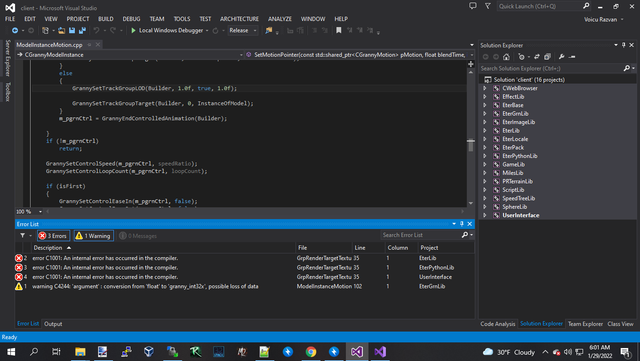This screenshot has height=361, width=640.
Task: Toggle the 1 Warning filter
Action: click(x=93, y=236)
